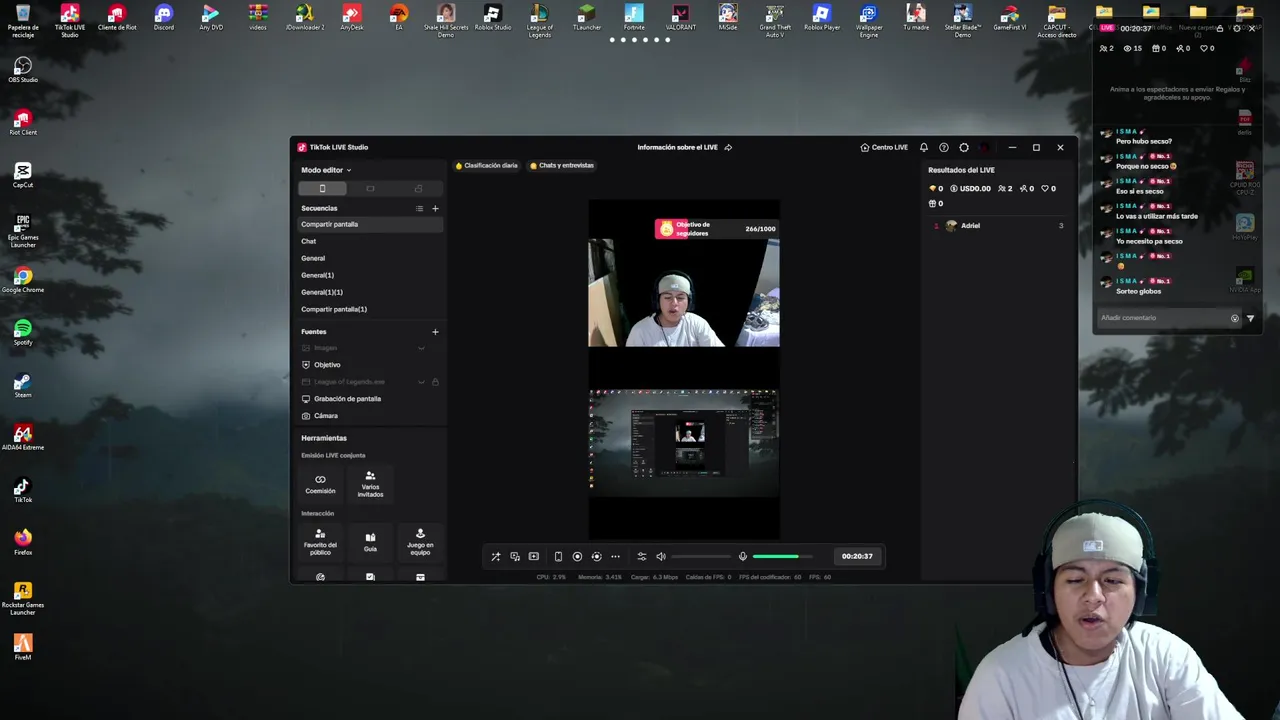Adjust the speaker volume slider
This screenshot has width=1280, height=720.
click(701, 556)
